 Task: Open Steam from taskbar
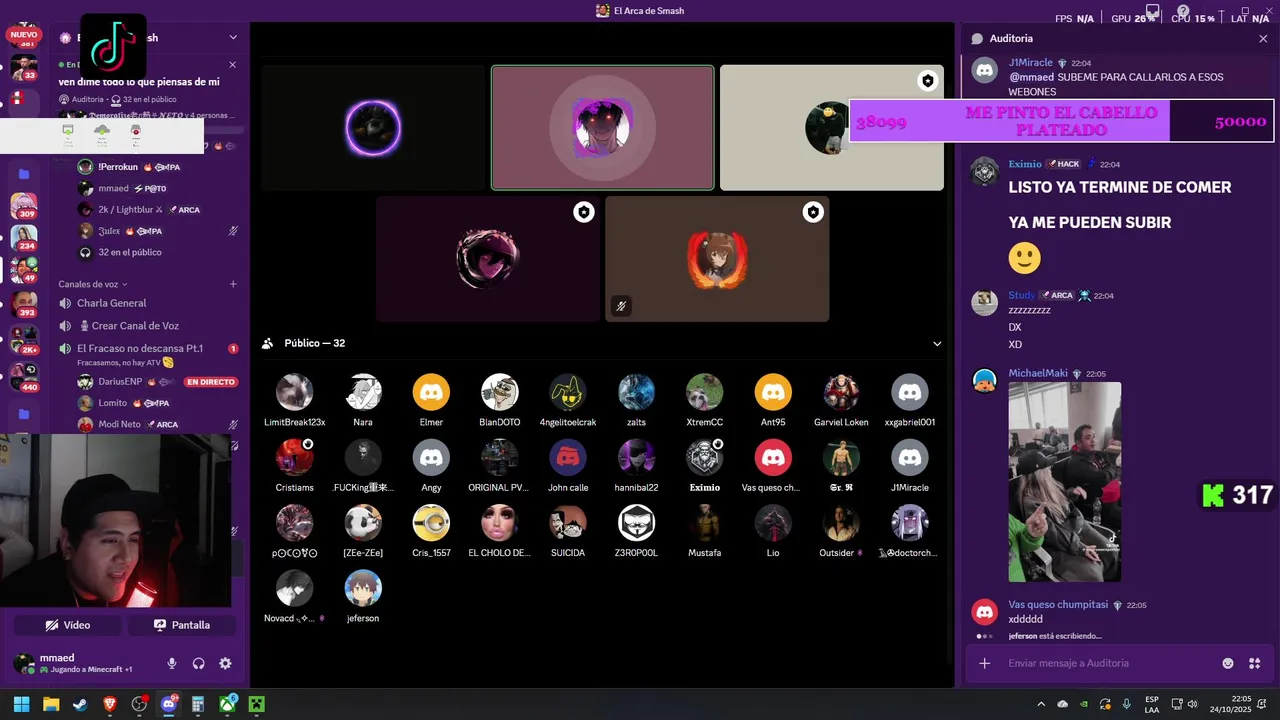pyautogui.click(x=80, y=704)
